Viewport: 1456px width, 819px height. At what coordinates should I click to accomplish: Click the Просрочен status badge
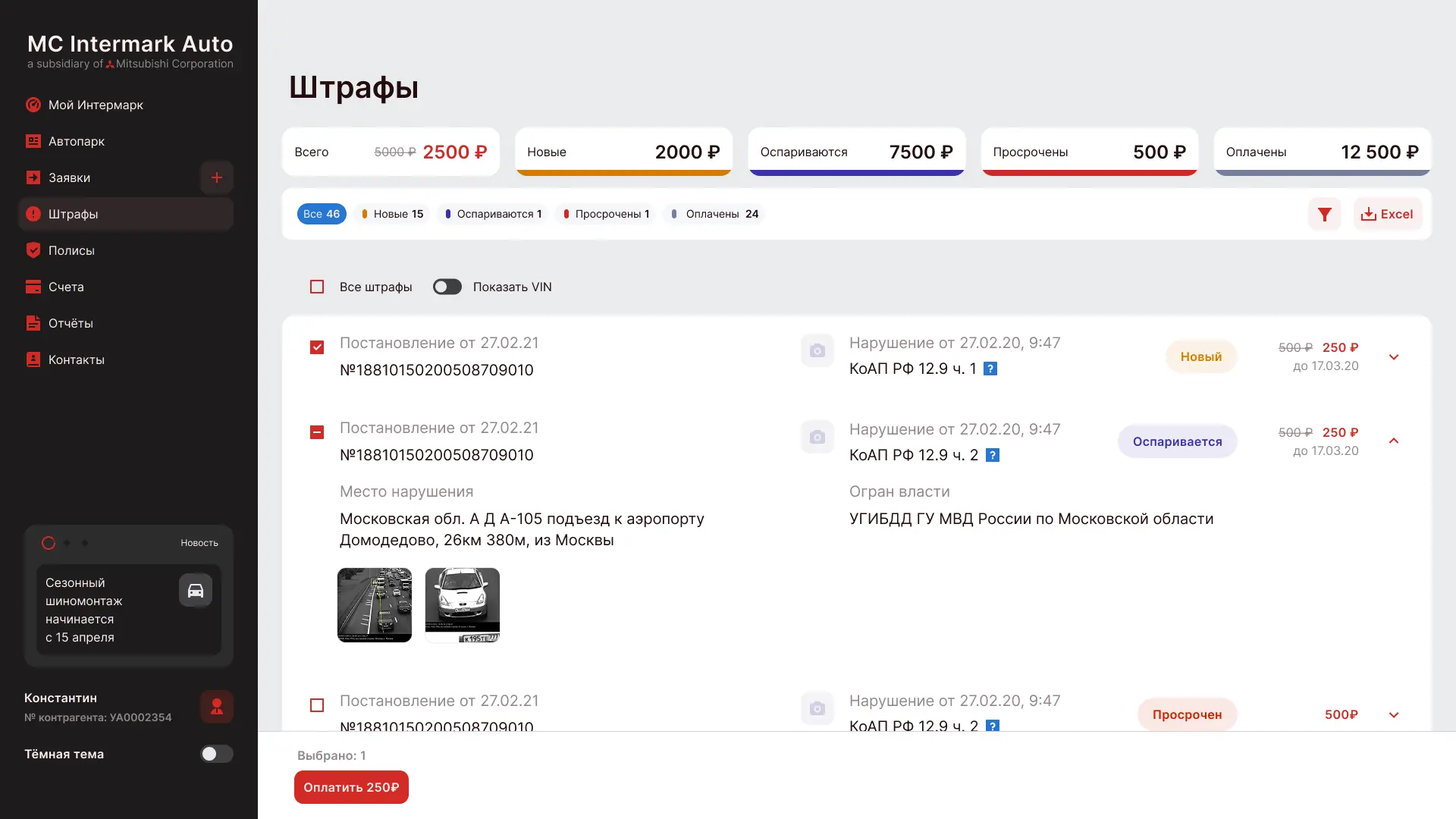click(x=1188, y=714)
